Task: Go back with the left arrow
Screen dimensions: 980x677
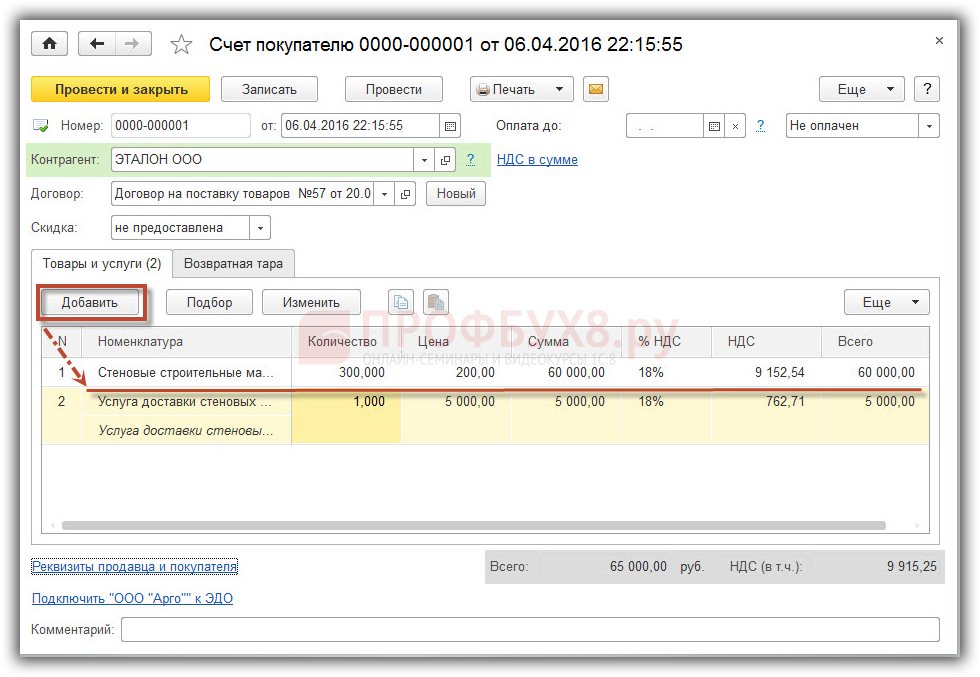Action: [x=97, y=44]
